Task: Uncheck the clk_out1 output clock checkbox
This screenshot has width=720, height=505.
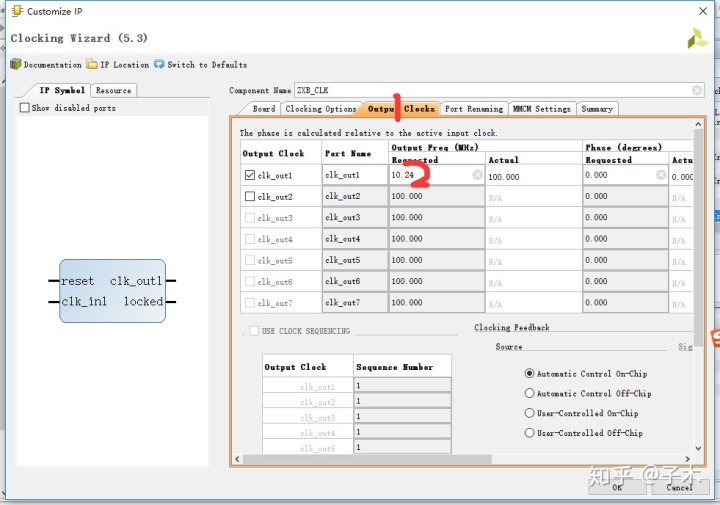Action: pyautogui.click(x=250, y=175)
